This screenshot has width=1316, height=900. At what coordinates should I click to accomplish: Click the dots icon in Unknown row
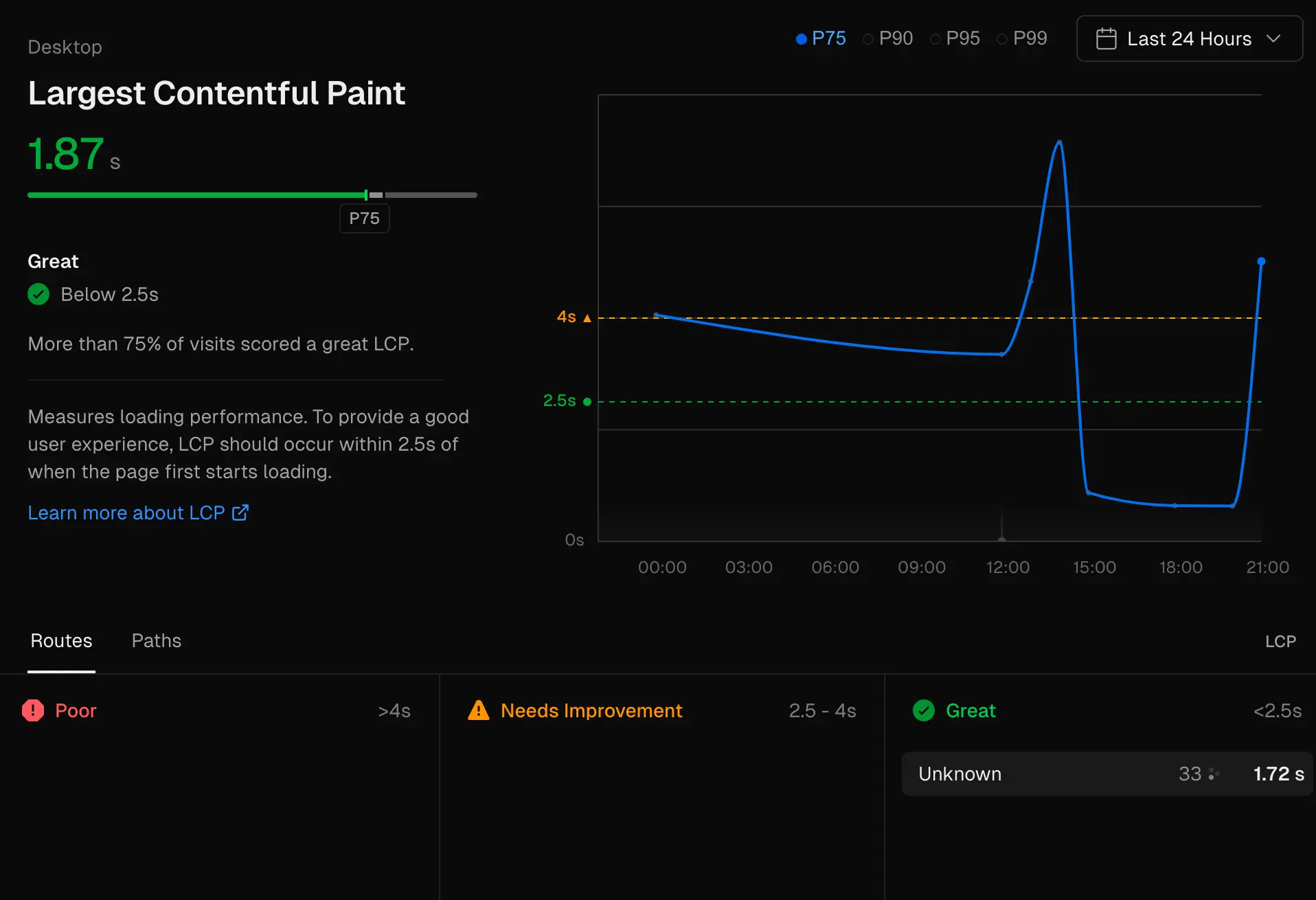1214,774
